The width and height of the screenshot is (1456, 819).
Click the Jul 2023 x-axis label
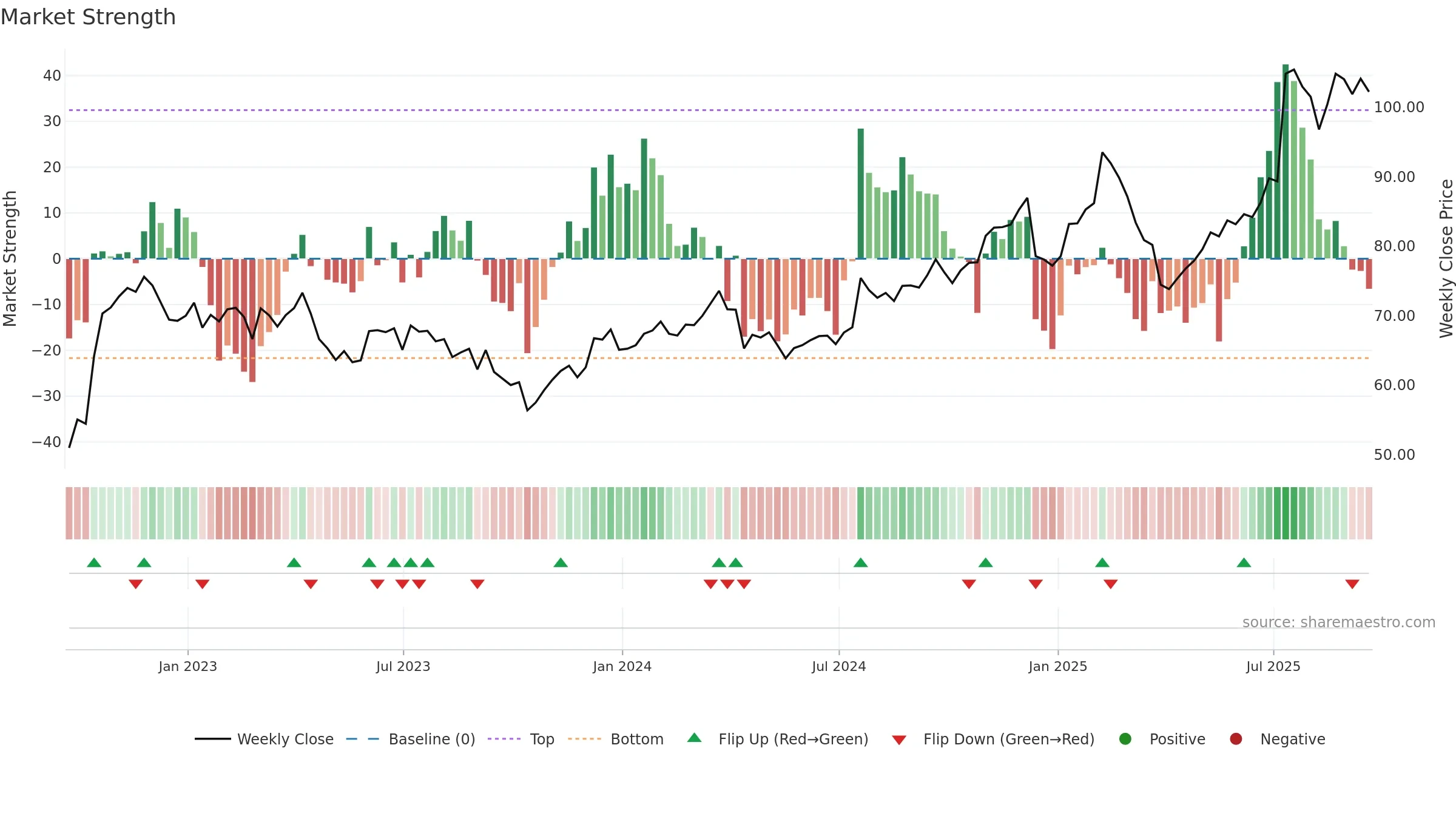pyautogui.click(x=403, y=666)
